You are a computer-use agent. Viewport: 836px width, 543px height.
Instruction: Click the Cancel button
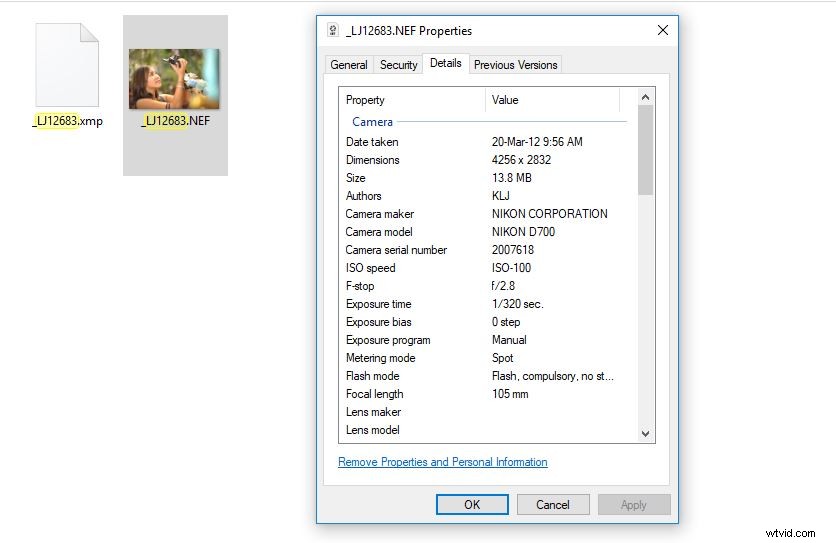[x=553, y=505]
